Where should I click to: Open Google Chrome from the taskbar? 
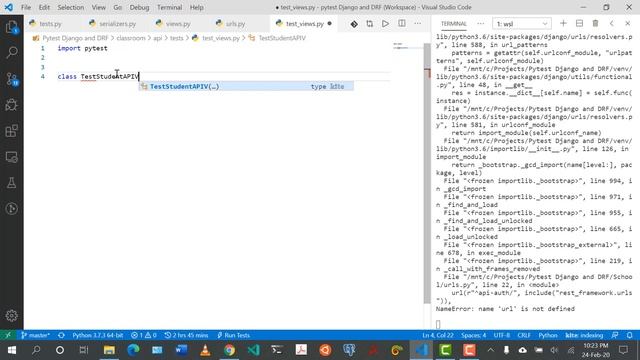coord(229,350)
